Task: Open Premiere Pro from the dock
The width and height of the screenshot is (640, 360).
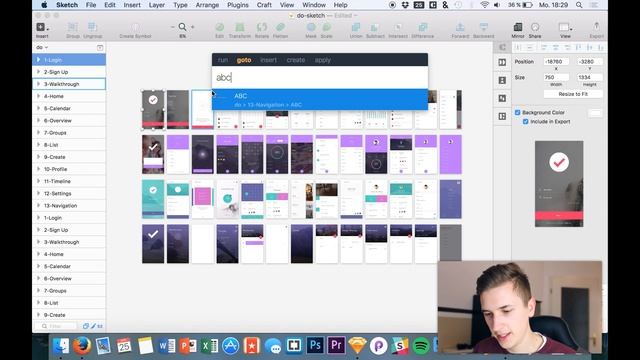Action: click(x=336, y=345)
